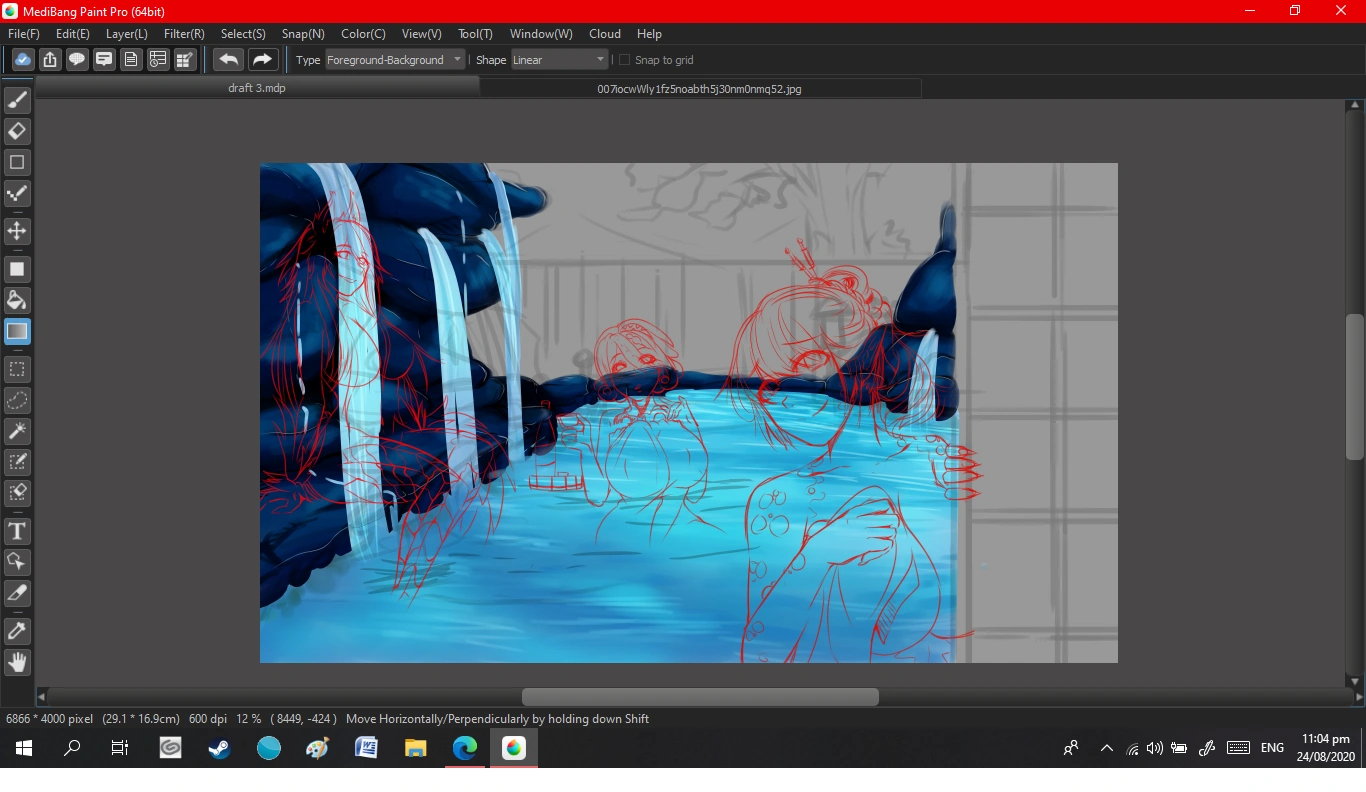Choose the Operation (object) tool
1366x792 pixels.
pyautogui.click(x=17, y=562)
